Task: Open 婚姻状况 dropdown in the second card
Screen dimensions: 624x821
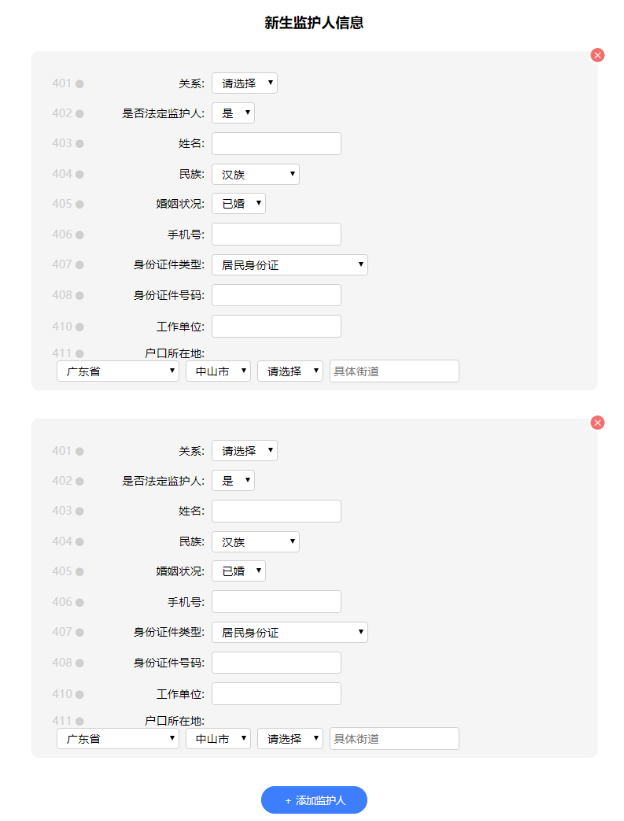Action: tap(239, 571)
